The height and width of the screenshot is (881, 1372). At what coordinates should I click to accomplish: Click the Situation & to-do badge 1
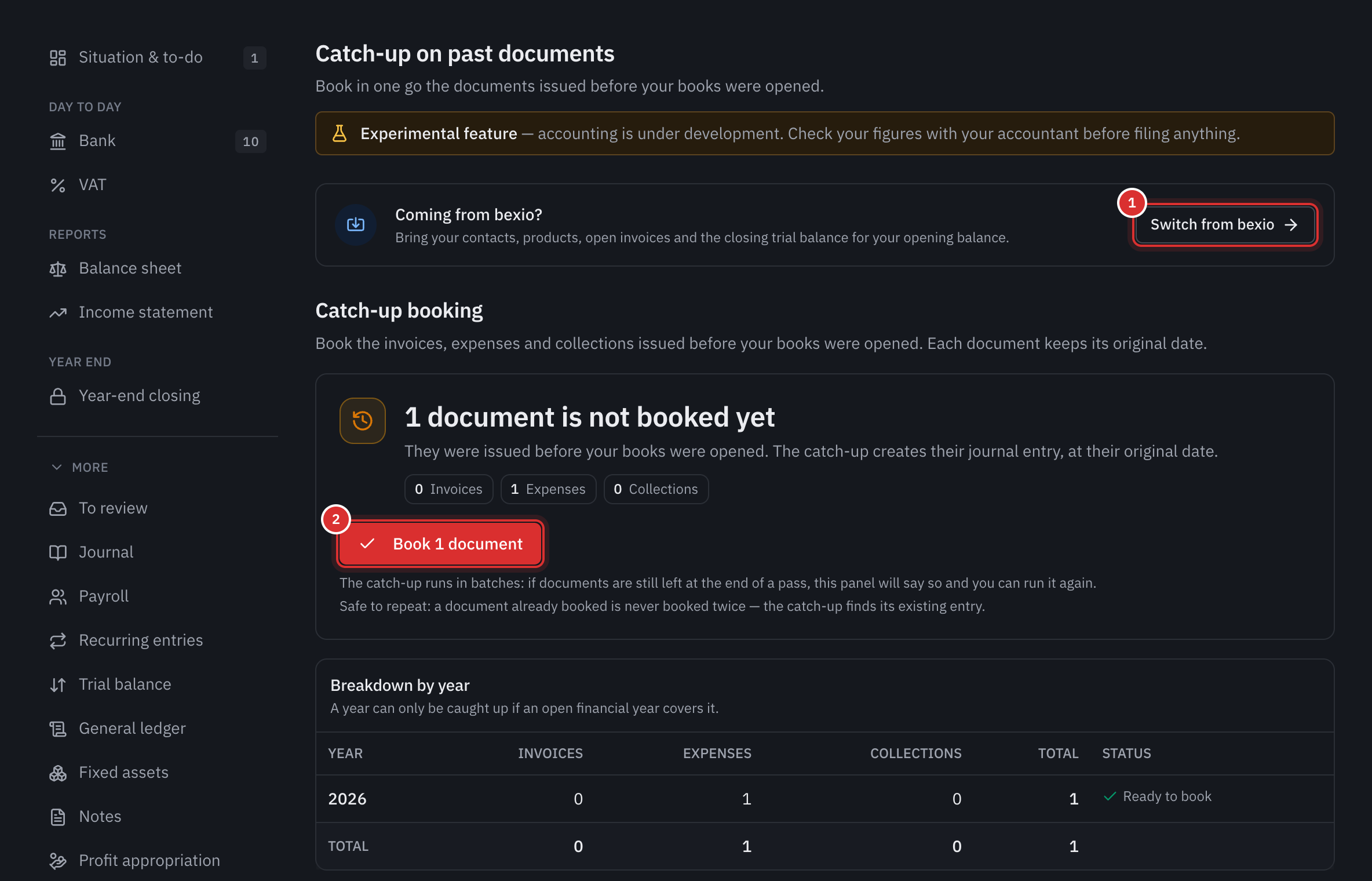tap(255, 58)
